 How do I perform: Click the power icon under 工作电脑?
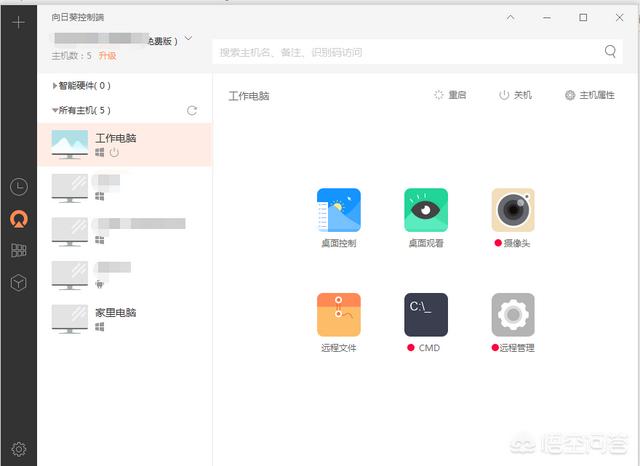click(114, 152)
